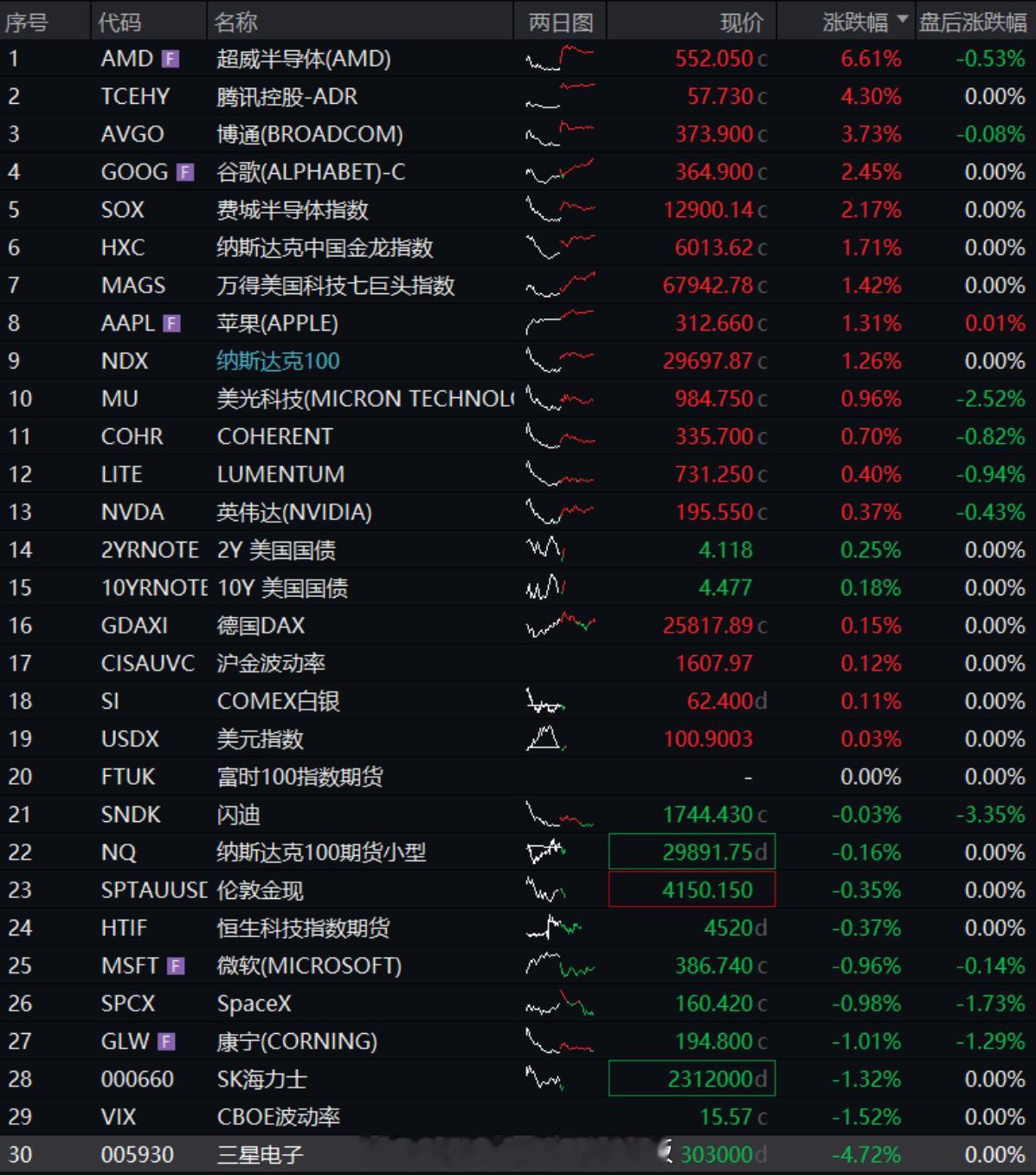Select the 万得美国科技七巨头指数 name
Viewport: 1036px width, 1175px height.
coord(336,286)
